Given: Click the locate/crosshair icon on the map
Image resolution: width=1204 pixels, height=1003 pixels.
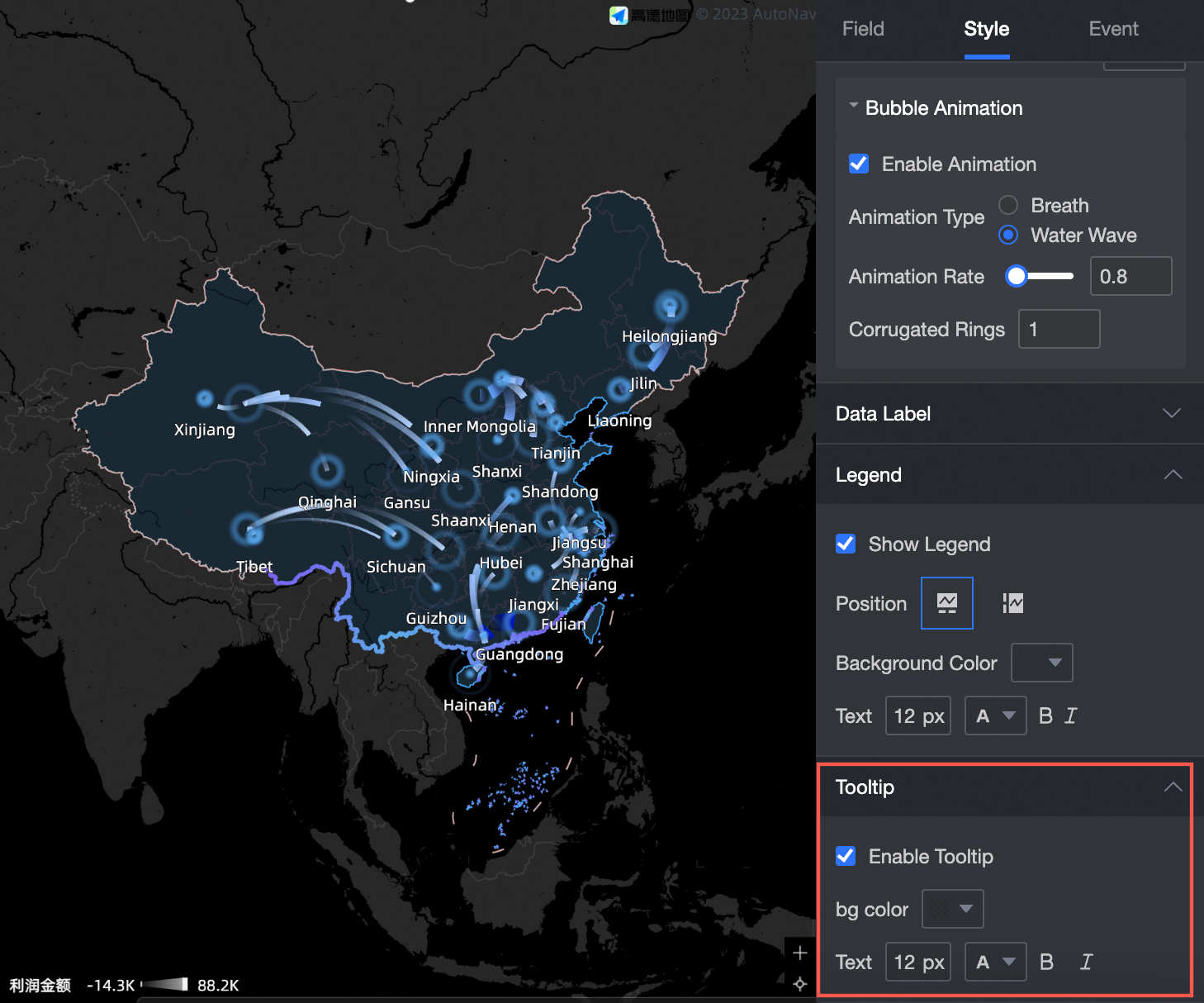Looking at the screenshot, I should [799, 983].
